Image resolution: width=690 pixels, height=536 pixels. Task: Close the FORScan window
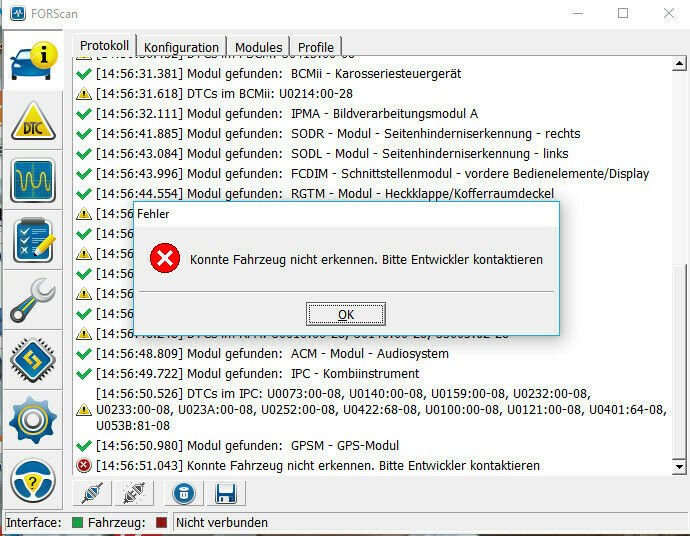pos(668,13)
